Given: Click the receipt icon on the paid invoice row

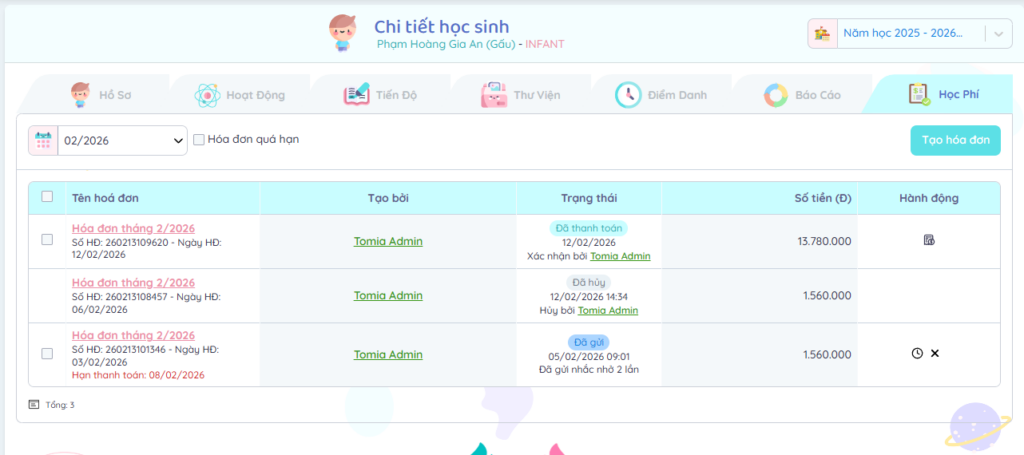Looking at the screenshot, I should click(929, 240).
